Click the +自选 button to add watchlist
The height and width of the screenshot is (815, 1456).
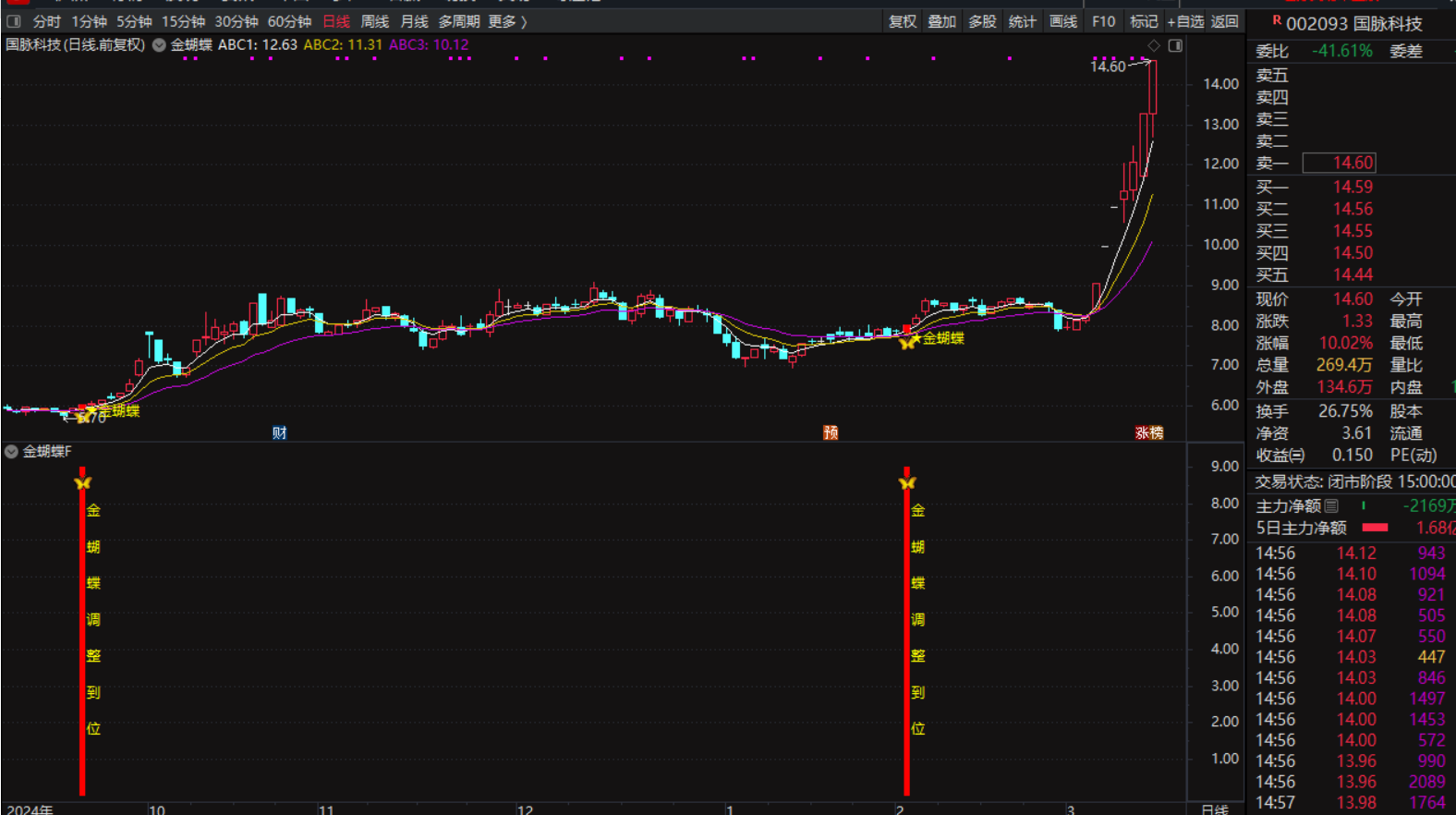point(1185,21)
